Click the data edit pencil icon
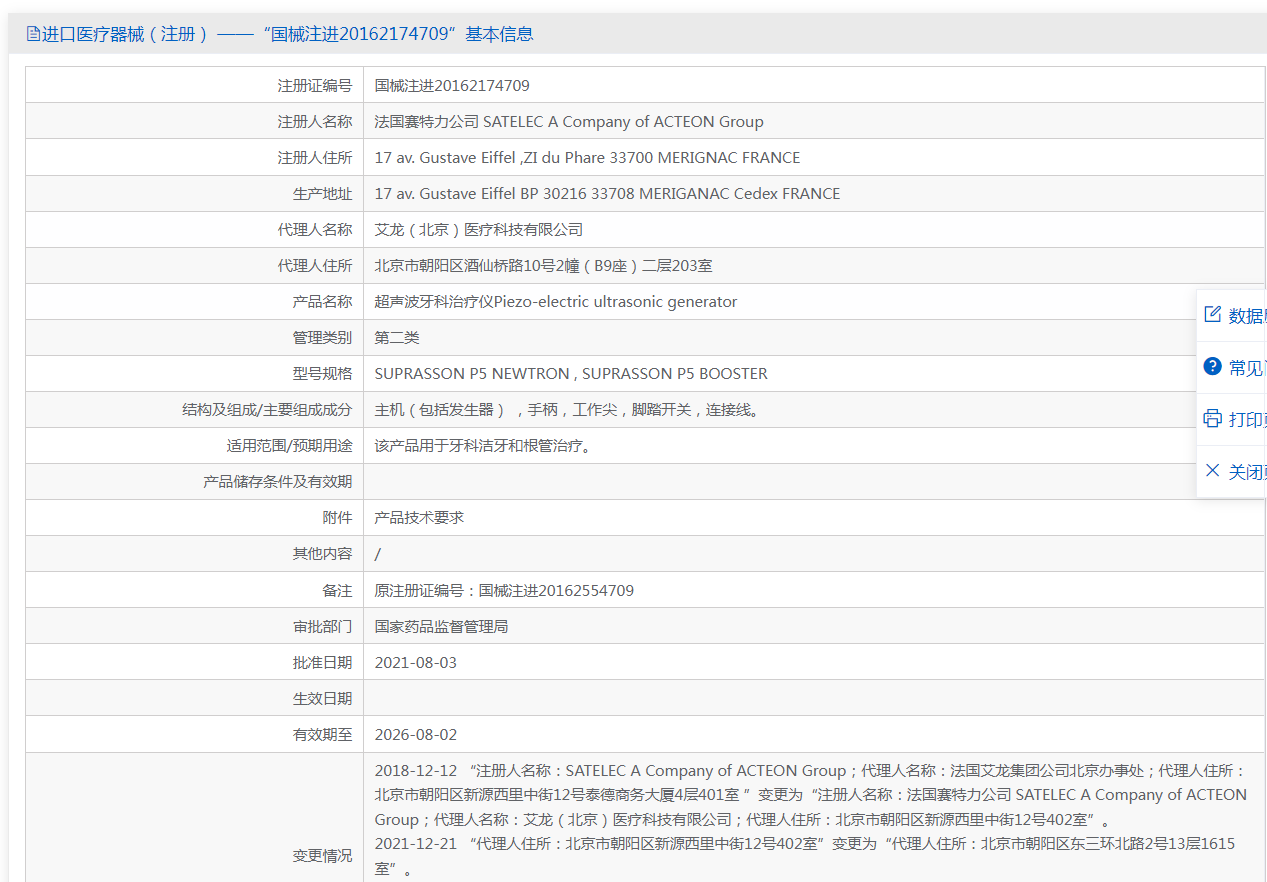Image resolution: width=1267 pixels, height=882 pixels. click(x=1212, y=315)
